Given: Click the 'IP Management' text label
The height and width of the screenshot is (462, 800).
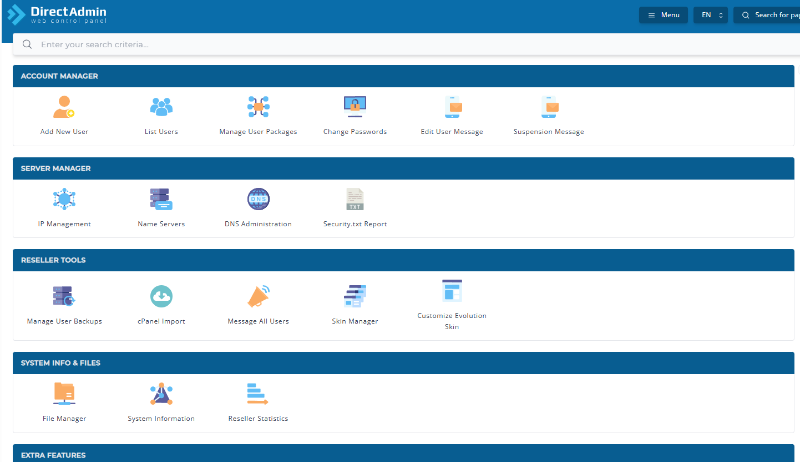Looking at the screenshot, I should click(x=64, y=224).
